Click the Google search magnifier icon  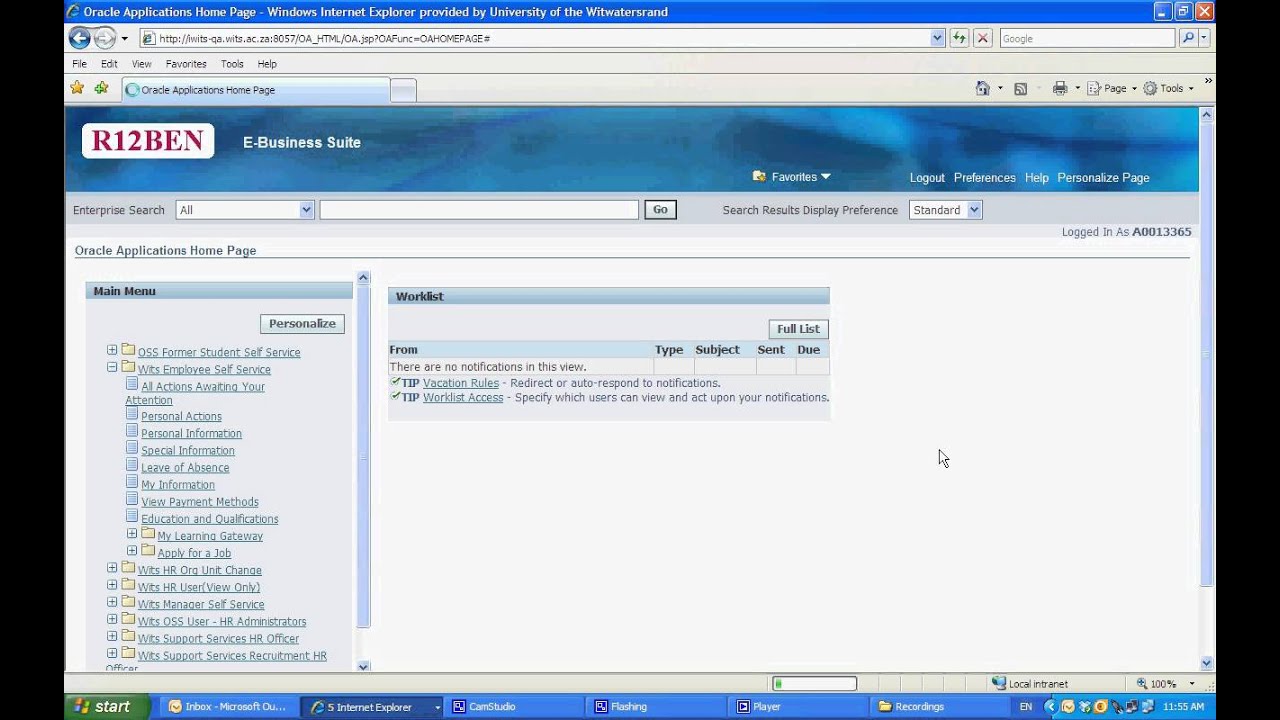point(1187,38)
